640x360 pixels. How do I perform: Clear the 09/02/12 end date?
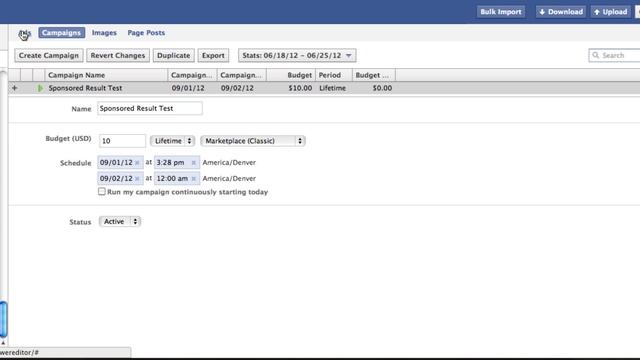137,179
